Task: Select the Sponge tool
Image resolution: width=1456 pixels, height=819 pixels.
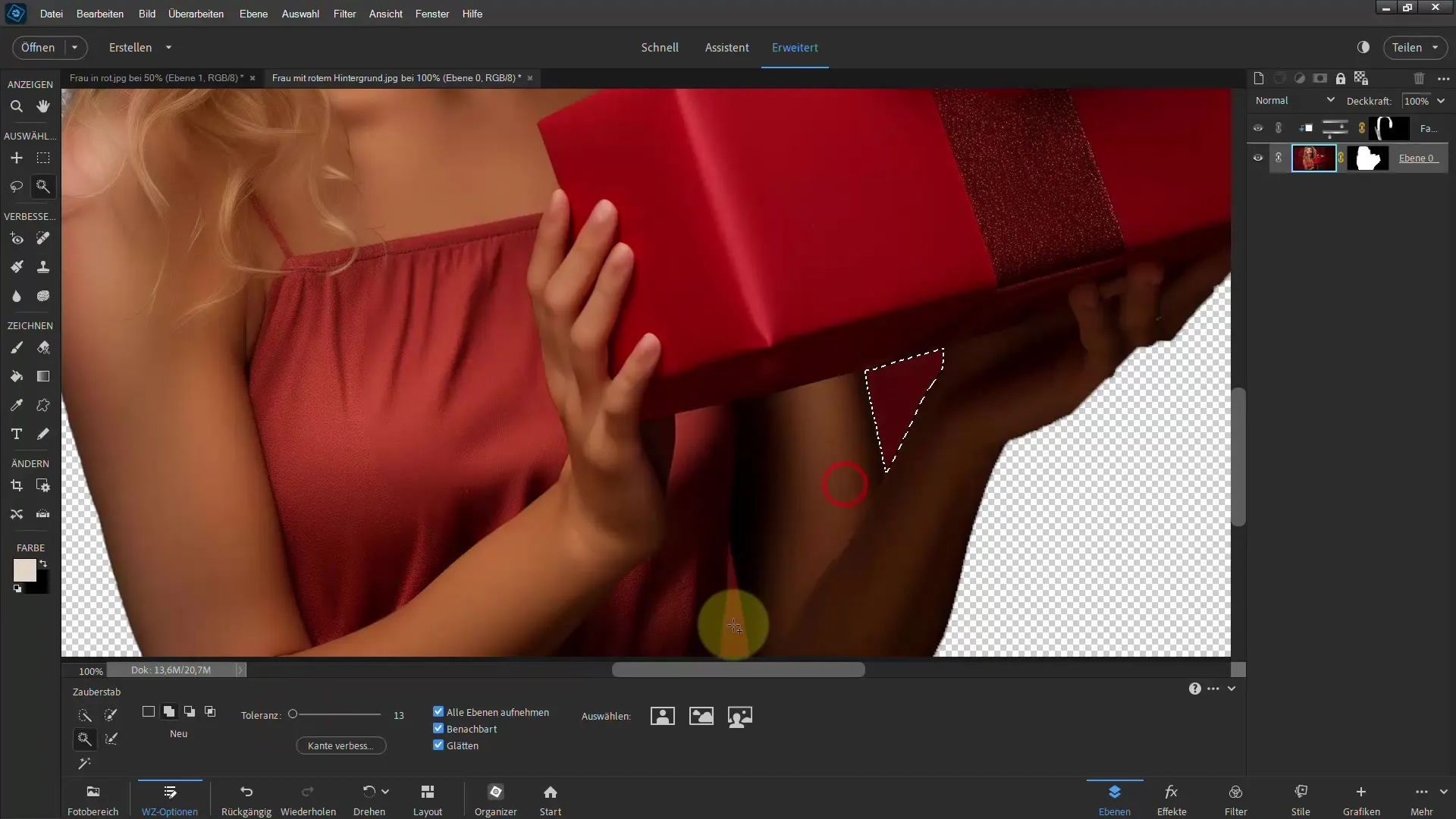Action: (43, 296)
